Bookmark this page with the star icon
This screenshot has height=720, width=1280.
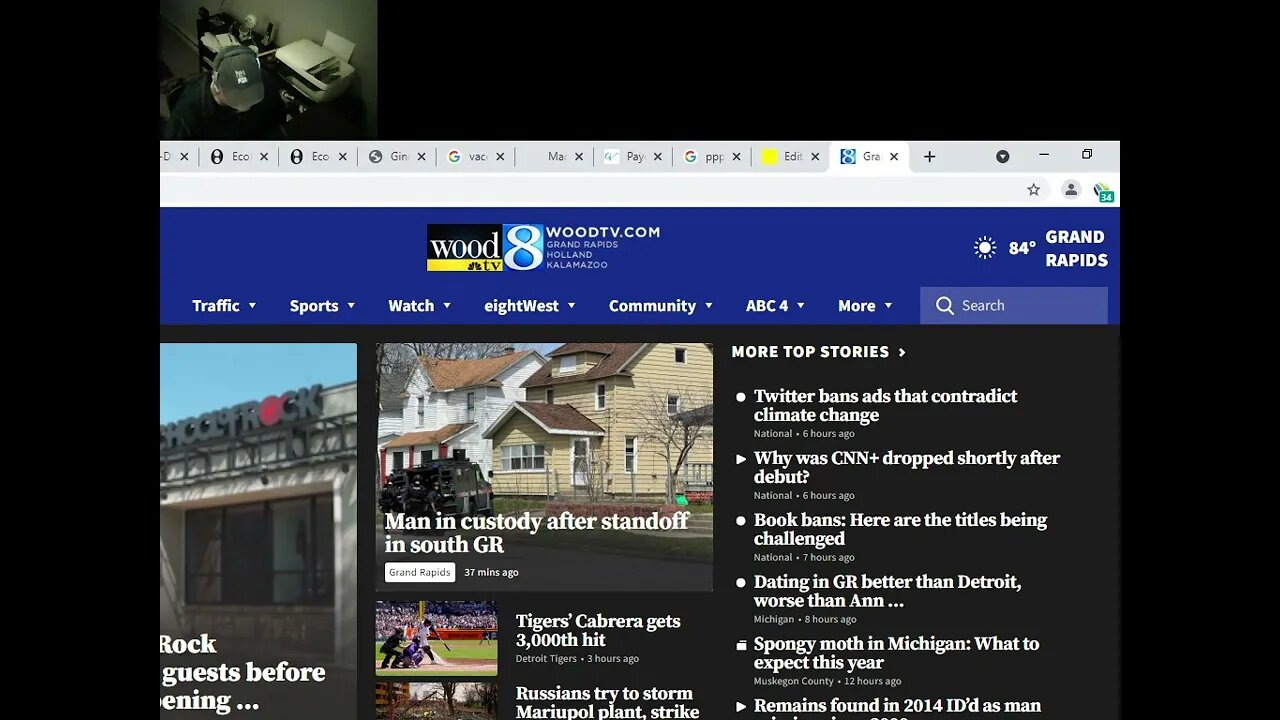pyautogui.click(x=1034, y=190)
